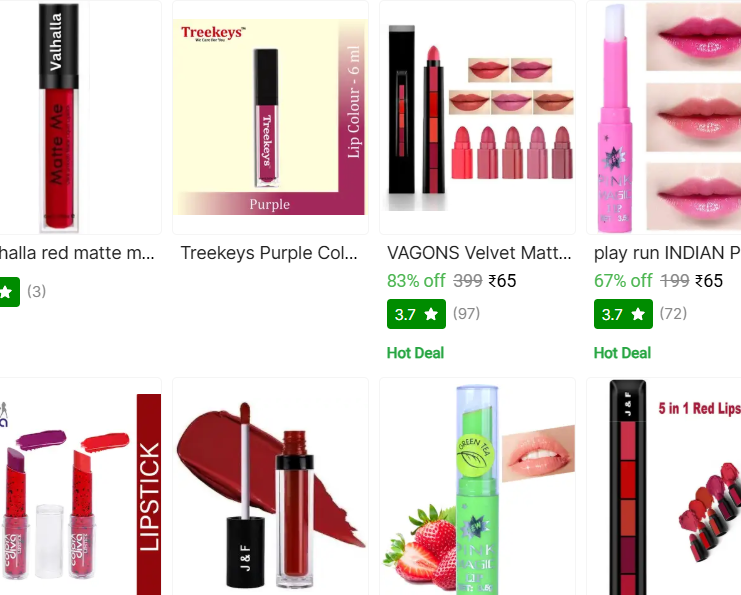
Task: Open the J & F liquid lipstick image
Action: pos(270,486)
